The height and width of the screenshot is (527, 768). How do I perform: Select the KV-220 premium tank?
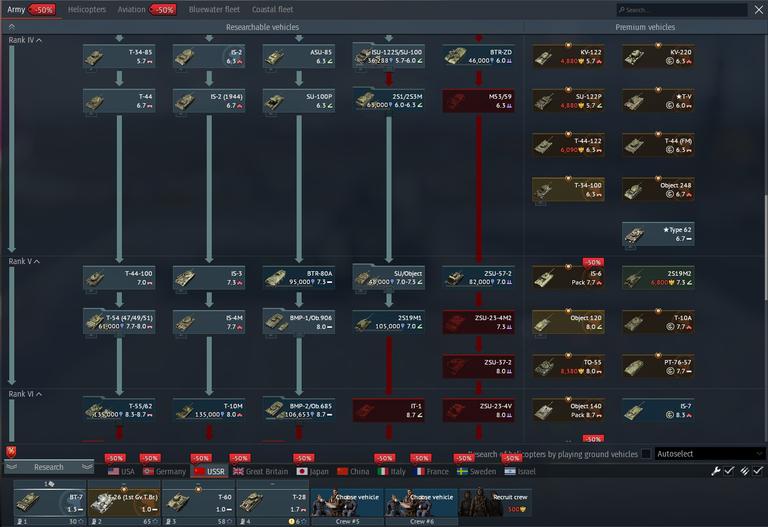pyautogui.click(x=658, y=56)
